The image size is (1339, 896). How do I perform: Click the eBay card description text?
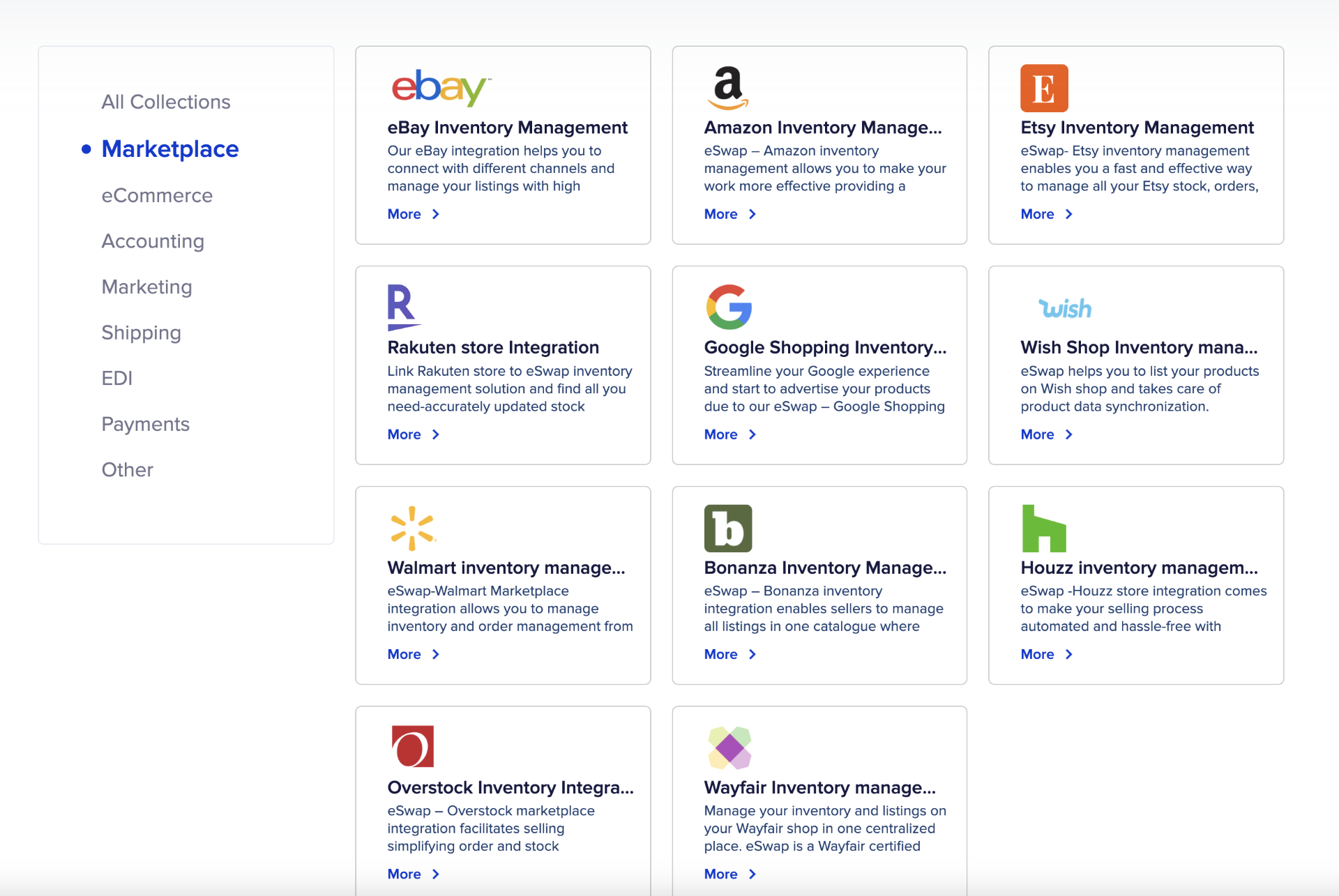tap(501, 168)
